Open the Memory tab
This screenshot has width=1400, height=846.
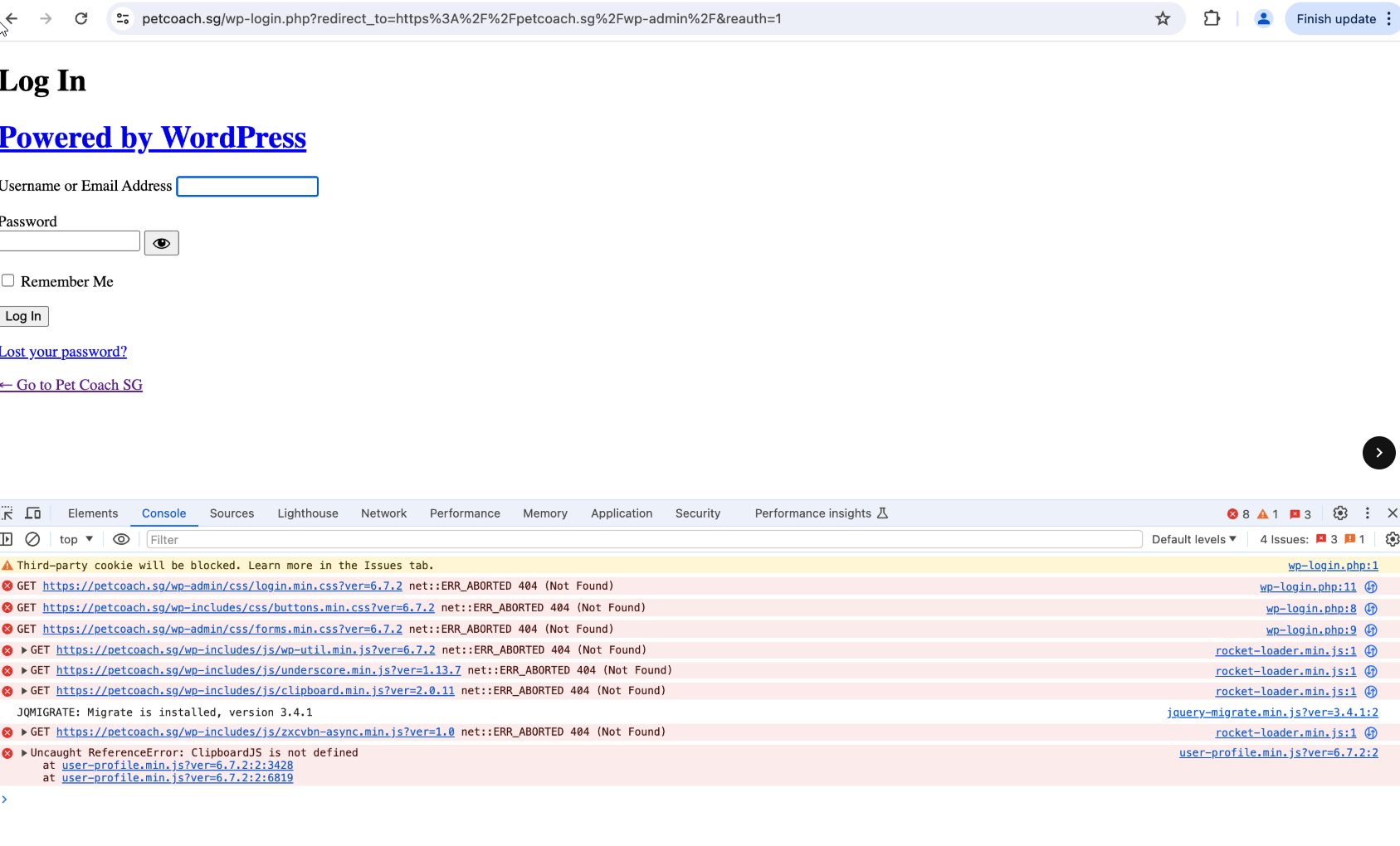[545, 513]
